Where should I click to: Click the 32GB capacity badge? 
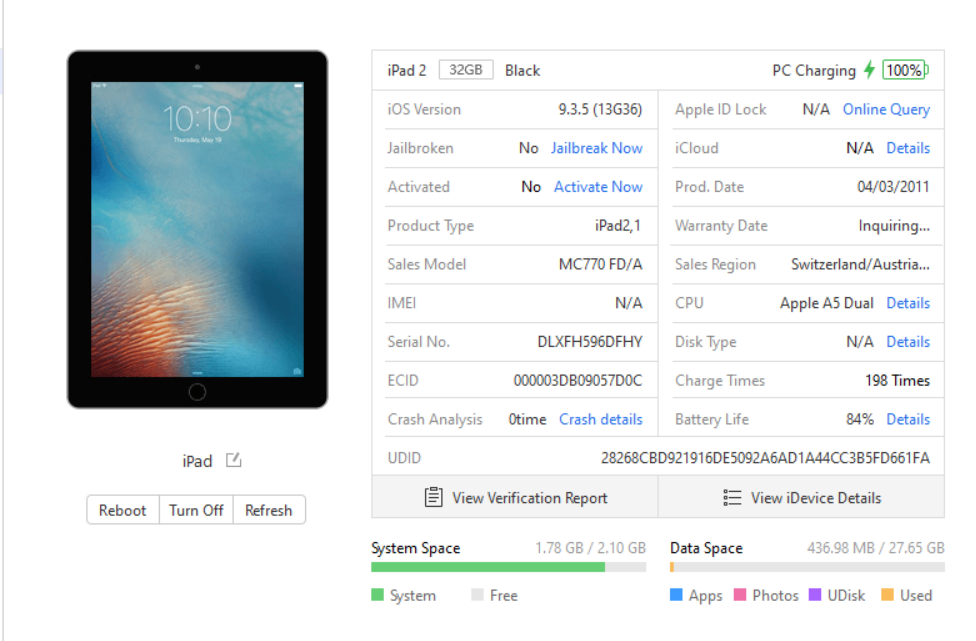[466, 70]
